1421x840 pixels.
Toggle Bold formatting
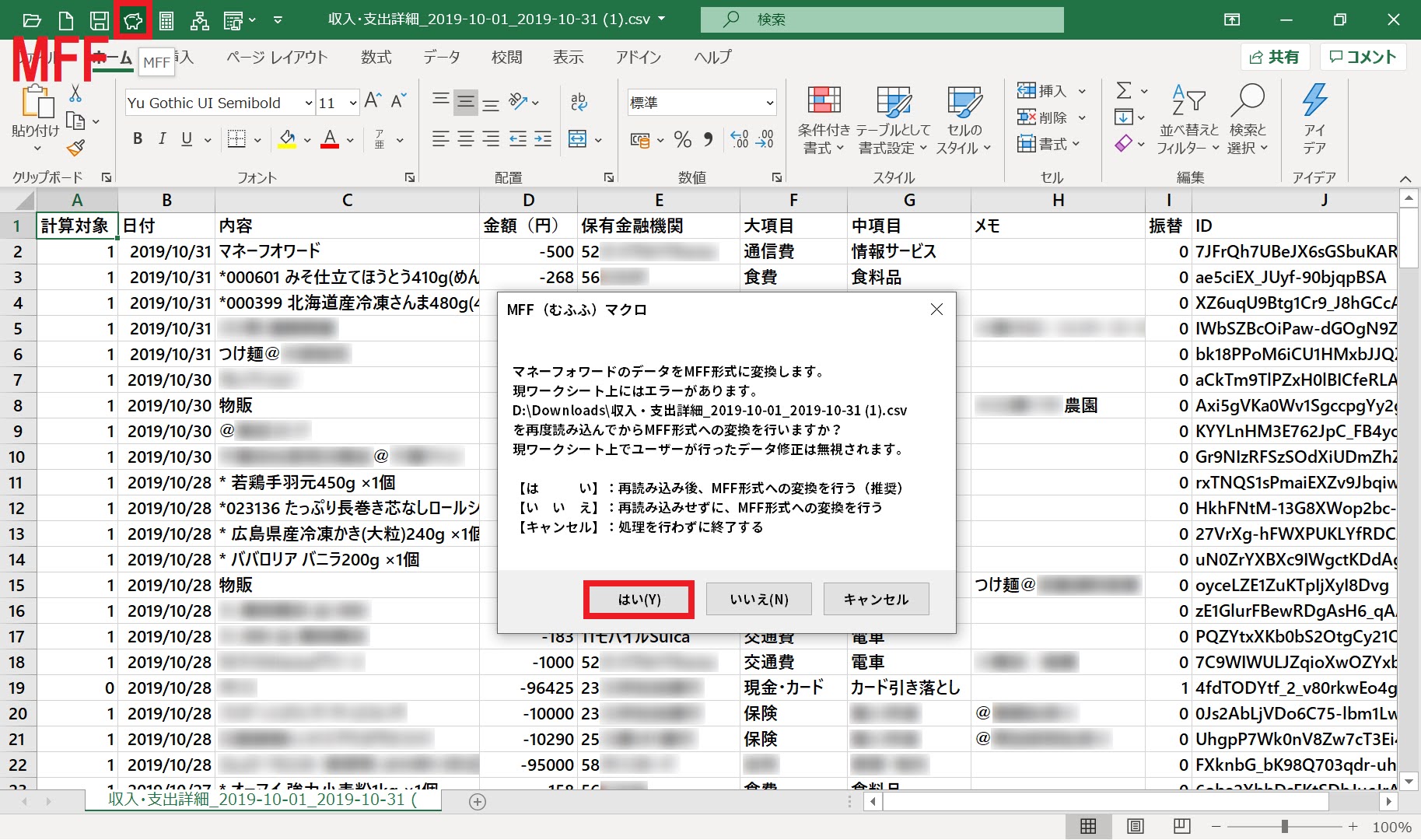(138, 139)
